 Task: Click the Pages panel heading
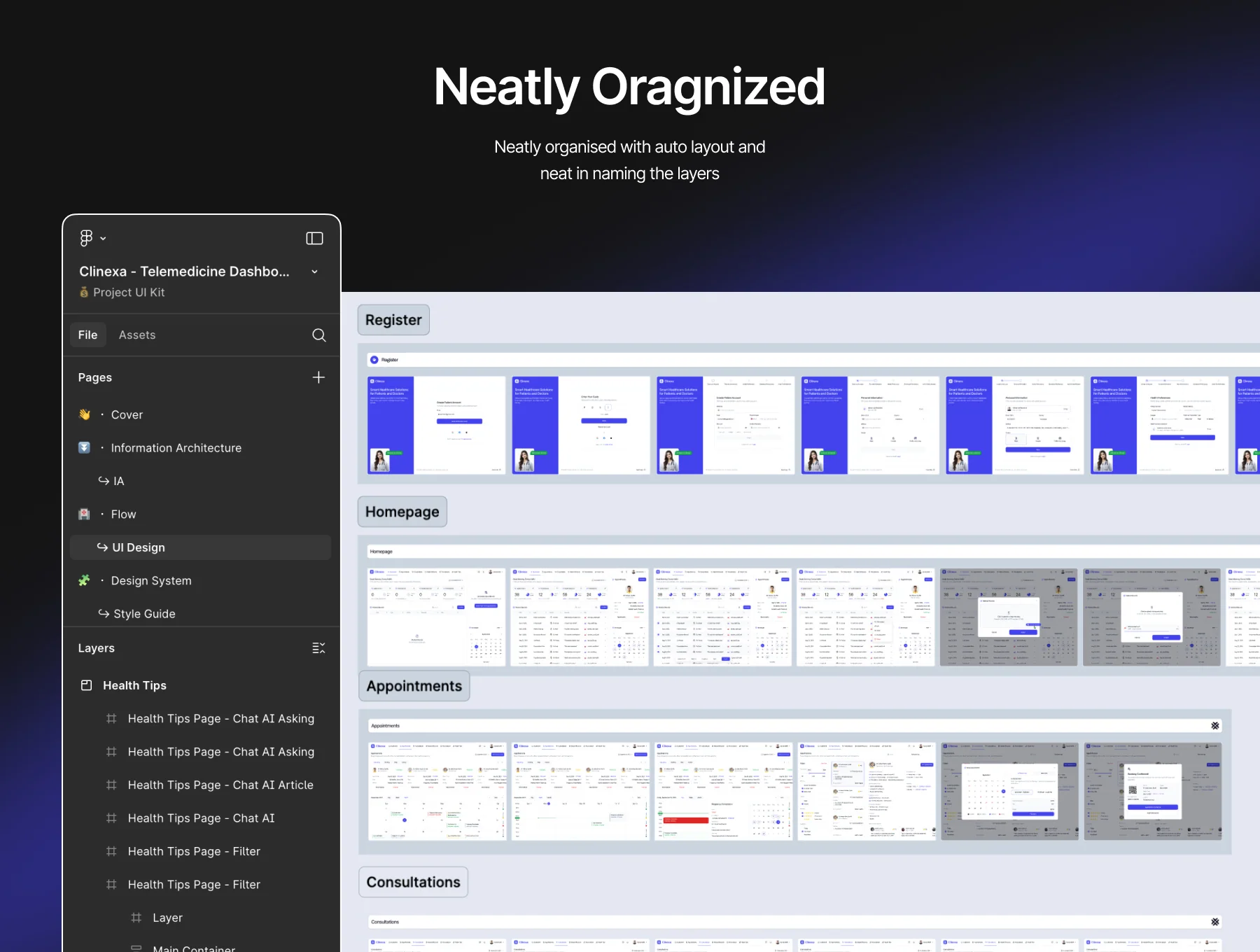pos(95,377)
